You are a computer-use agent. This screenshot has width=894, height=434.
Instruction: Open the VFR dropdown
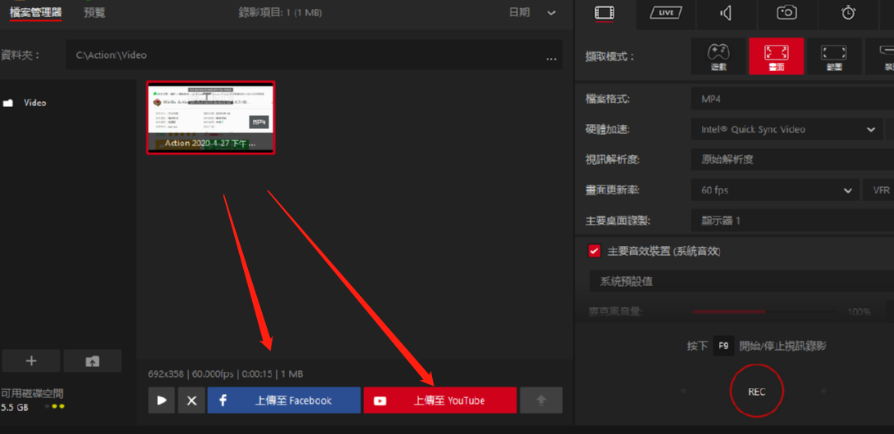tap(878, 190)
